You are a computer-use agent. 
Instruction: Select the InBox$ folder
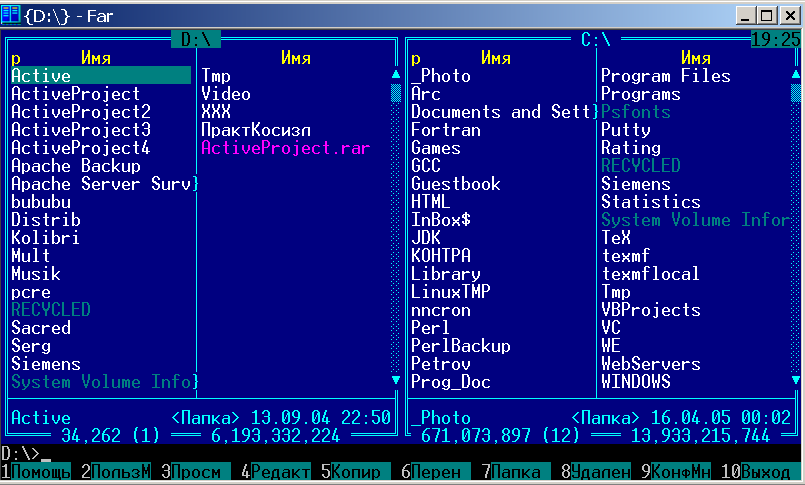tap(441, 220)
